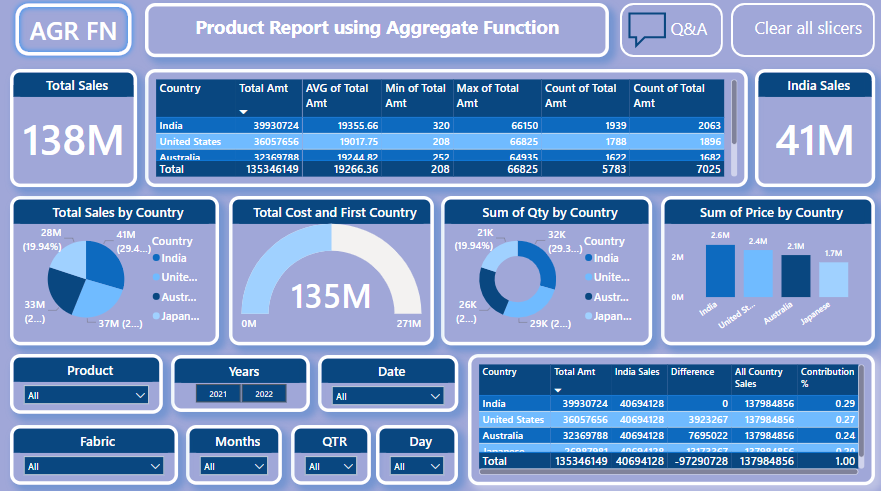Click the Clear all slicers button
This screenshot has height=491, width=881.
coord(802,29)
